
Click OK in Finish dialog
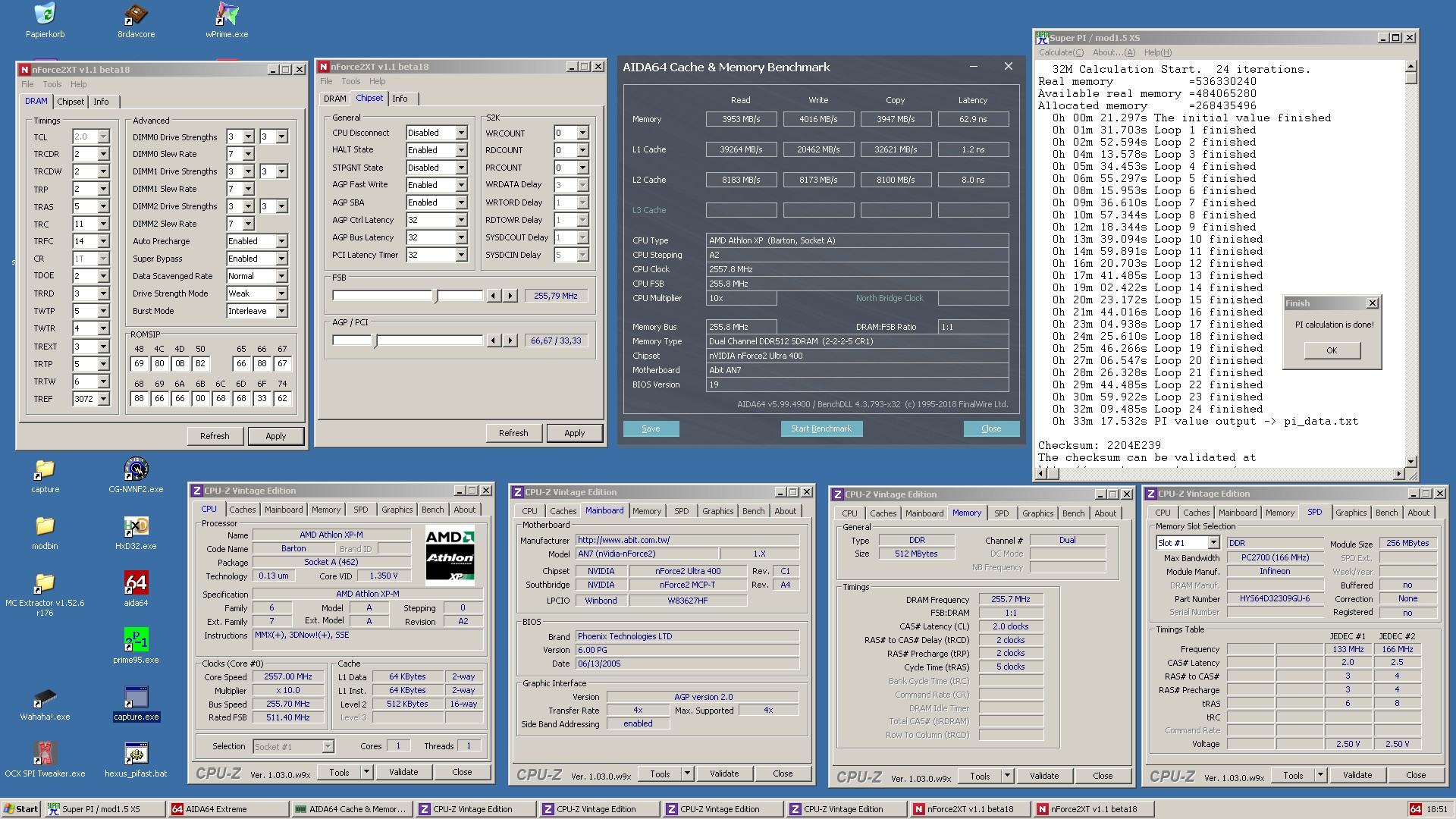coord(1332,350)
